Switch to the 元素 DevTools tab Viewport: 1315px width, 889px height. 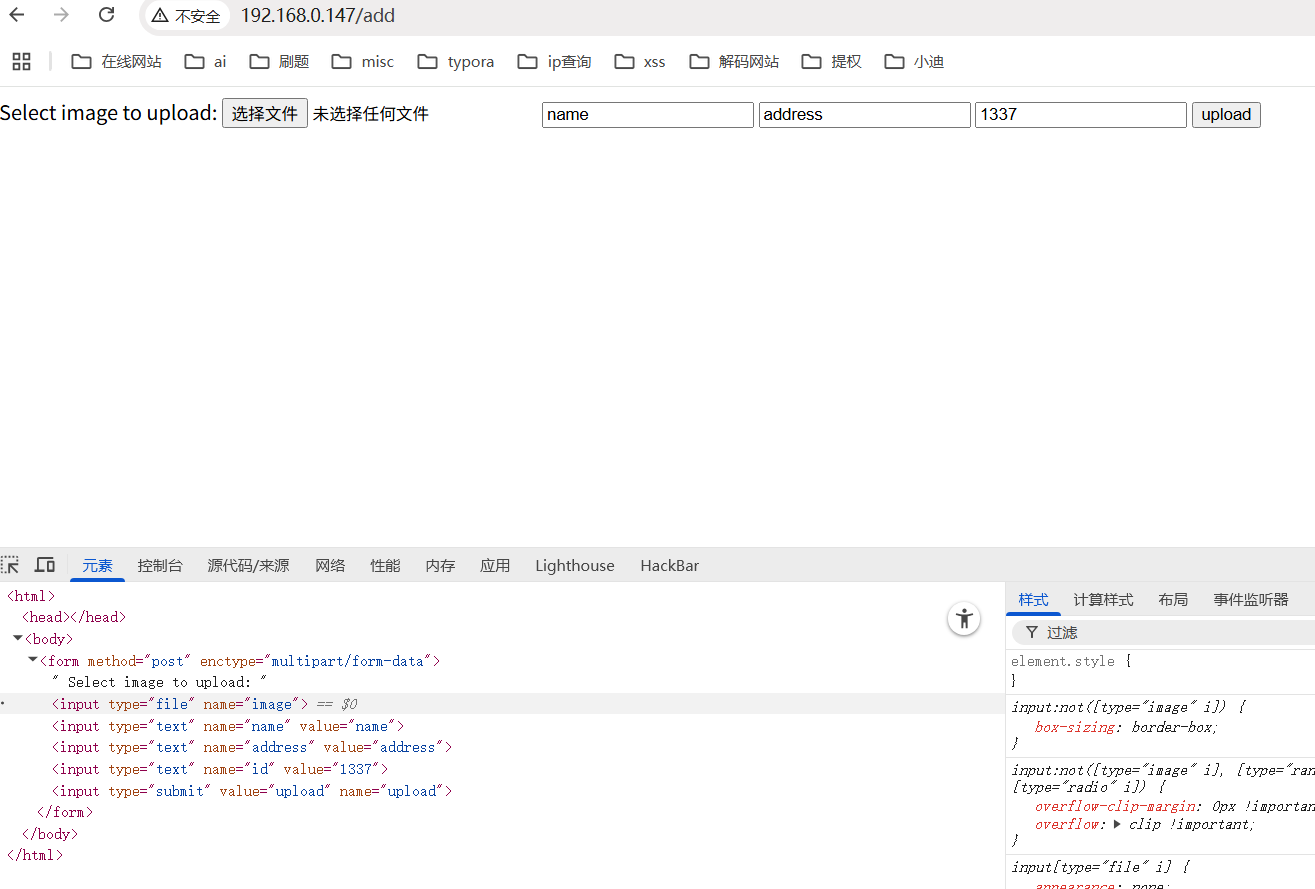coord(97,566)
